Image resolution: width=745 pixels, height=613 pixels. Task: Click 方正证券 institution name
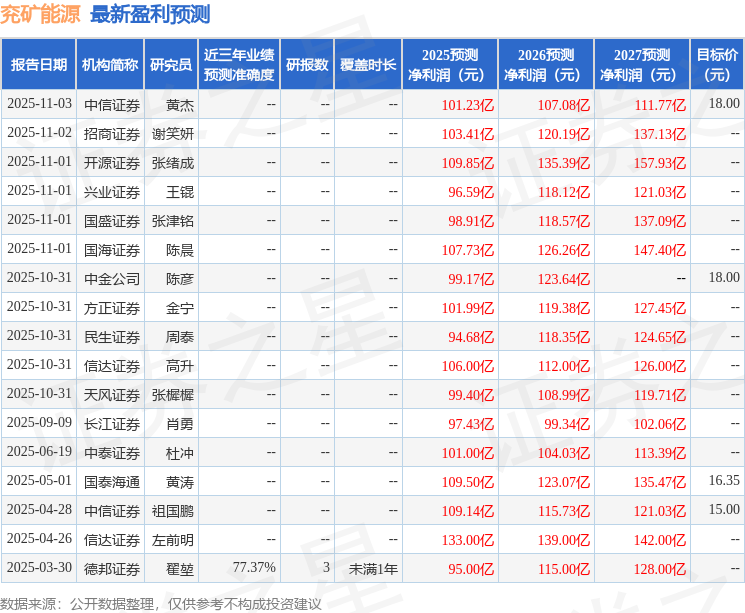[112, 308]
